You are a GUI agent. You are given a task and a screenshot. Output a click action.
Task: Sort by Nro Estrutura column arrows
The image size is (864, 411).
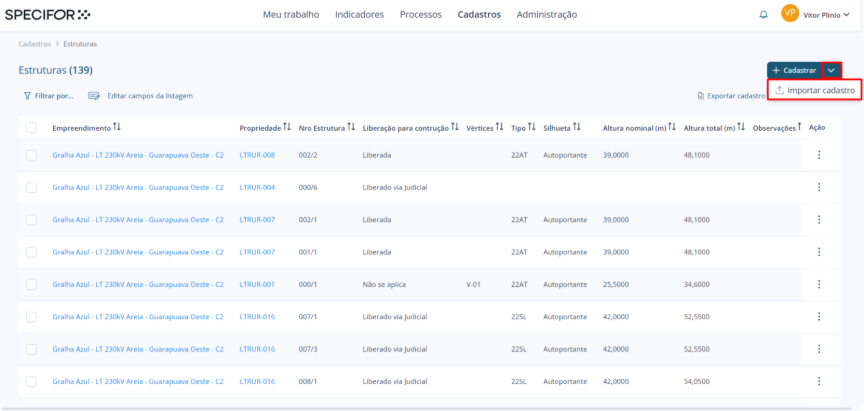[x=352, y=127]
